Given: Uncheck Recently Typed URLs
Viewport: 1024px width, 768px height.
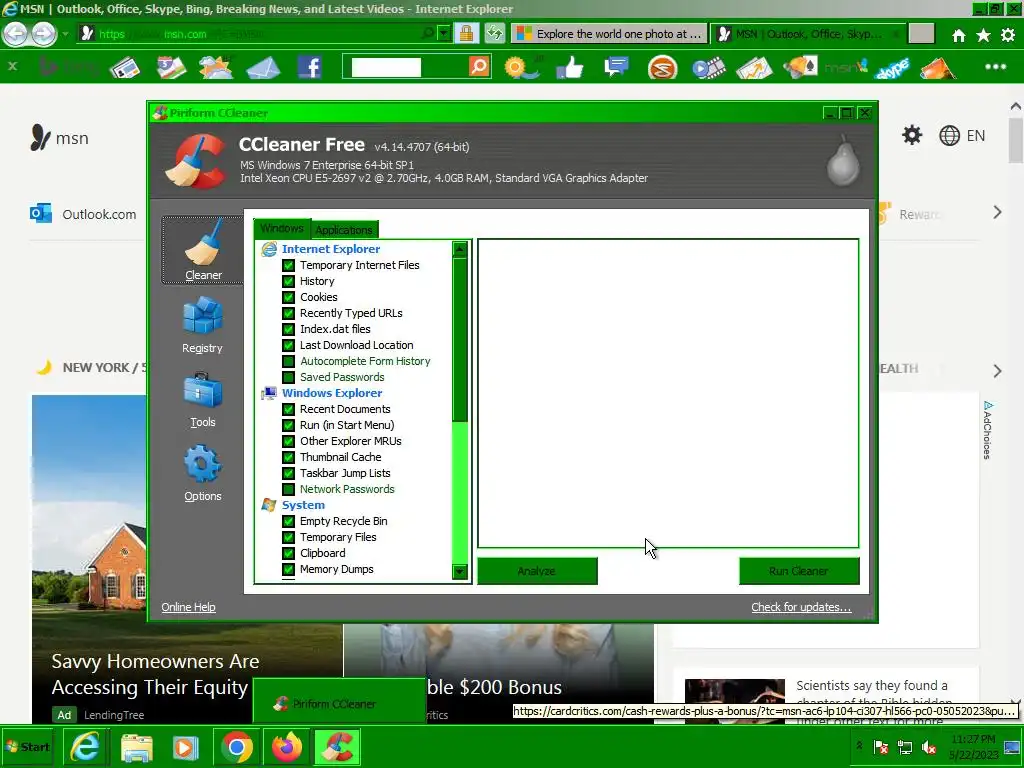Looking at the screenshot, I should tap(288, 313).
